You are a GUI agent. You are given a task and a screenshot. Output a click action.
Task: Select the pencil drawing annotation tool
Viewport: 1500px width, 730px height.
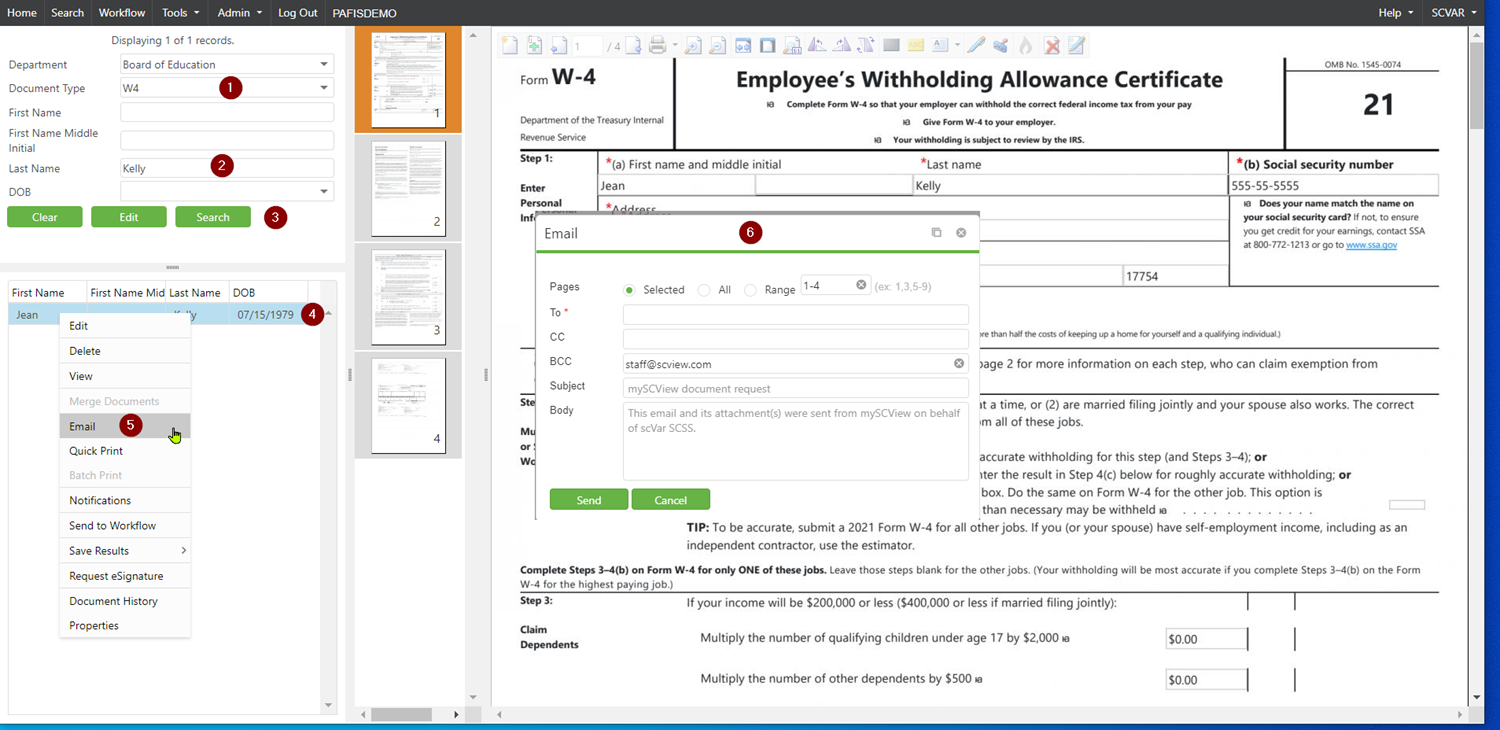975,46
